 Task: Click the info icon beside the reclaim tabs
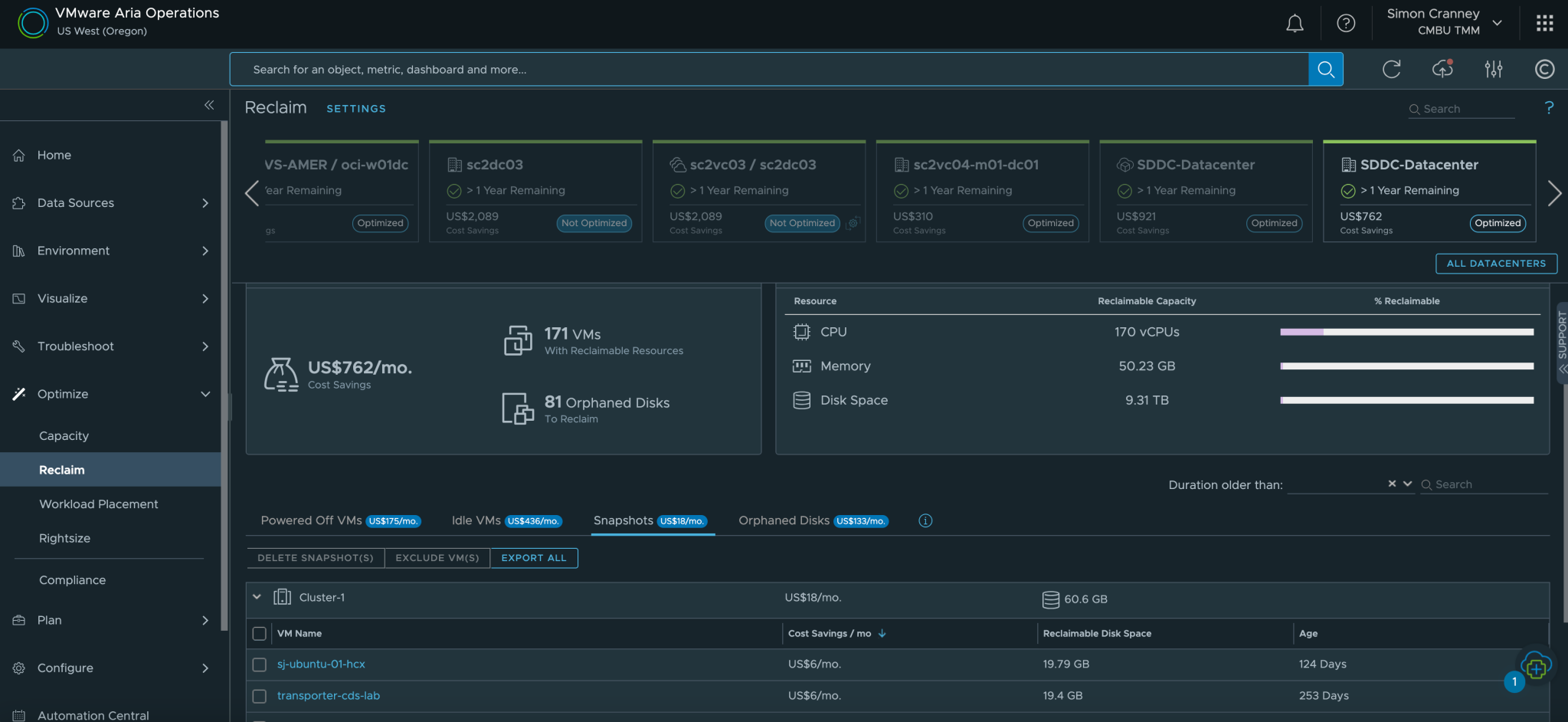pos(925,520)
